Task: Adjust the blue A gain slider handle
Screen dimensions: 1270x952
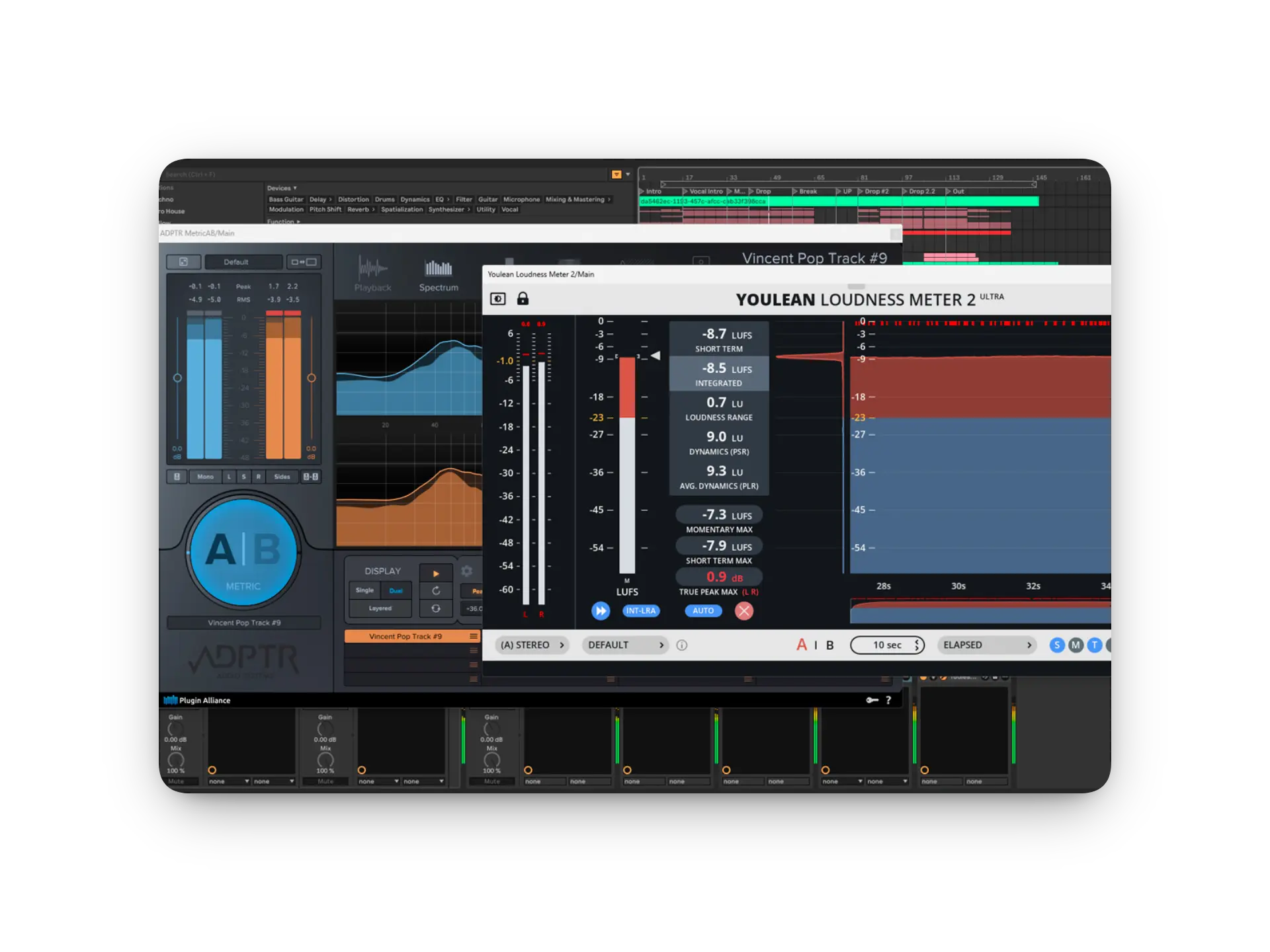Action: coord(177,378)
